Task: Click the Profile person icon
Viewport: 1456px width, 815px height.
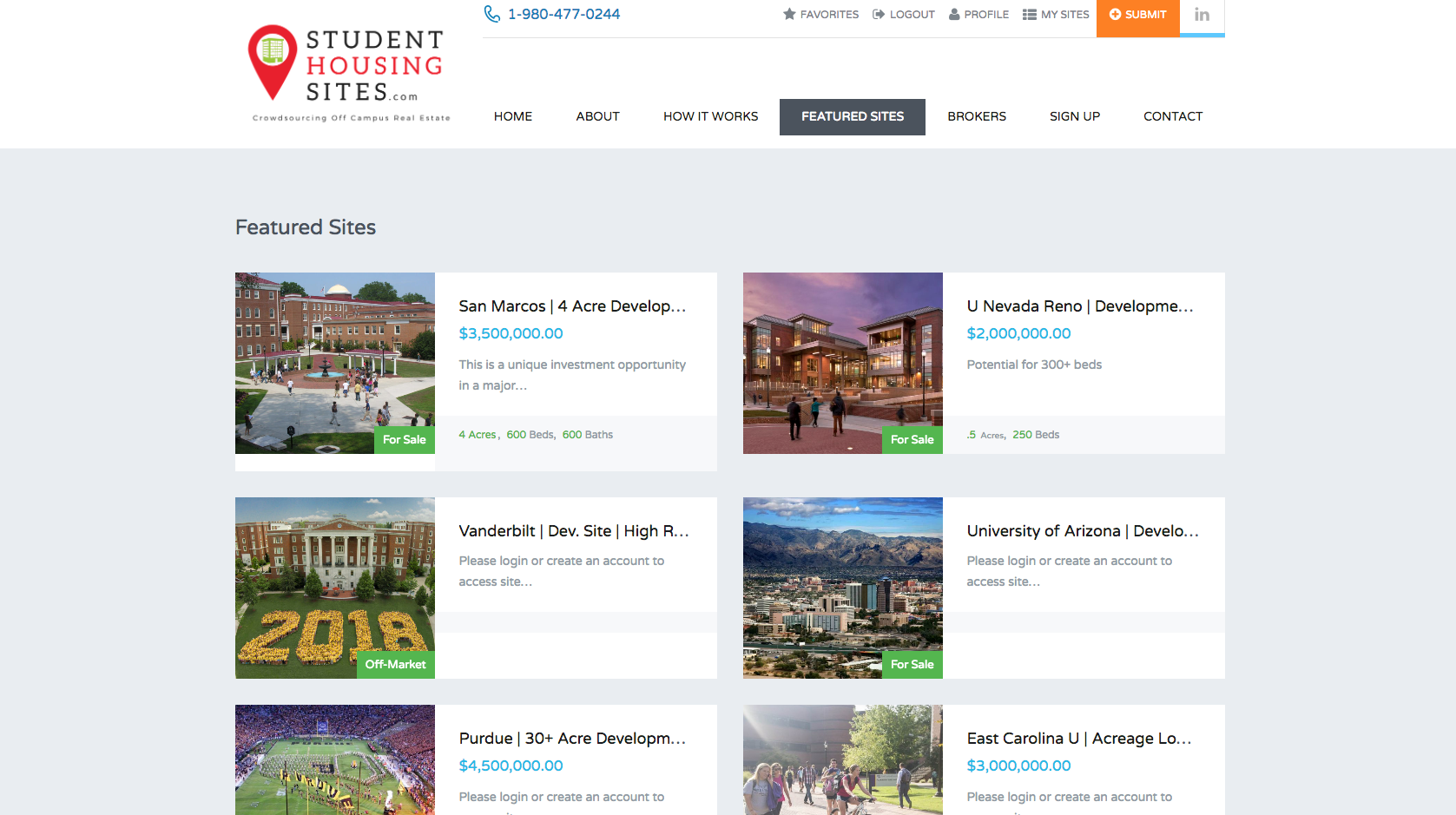Action: (x=954, y=14)
